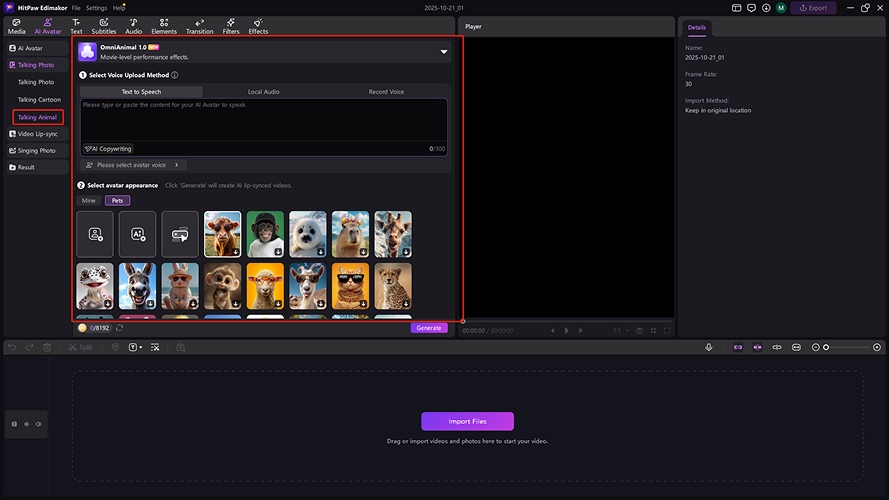Viewport: 889px width, 500px height.
Task: Toggle track visibility eye icon in timeline
Action: pos(26,424)
